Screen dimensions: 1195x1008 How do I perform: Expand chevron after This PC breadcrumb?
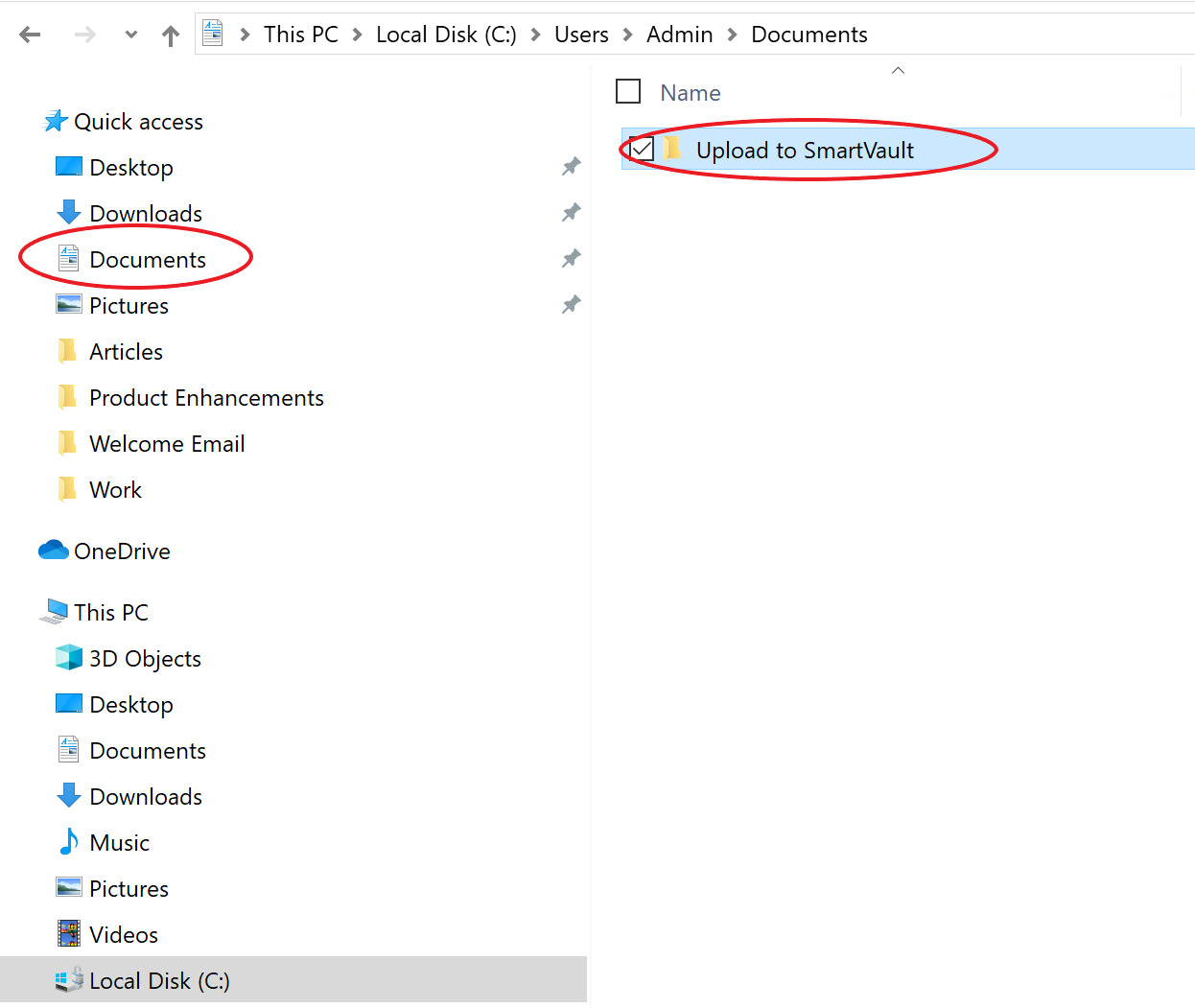357,35
